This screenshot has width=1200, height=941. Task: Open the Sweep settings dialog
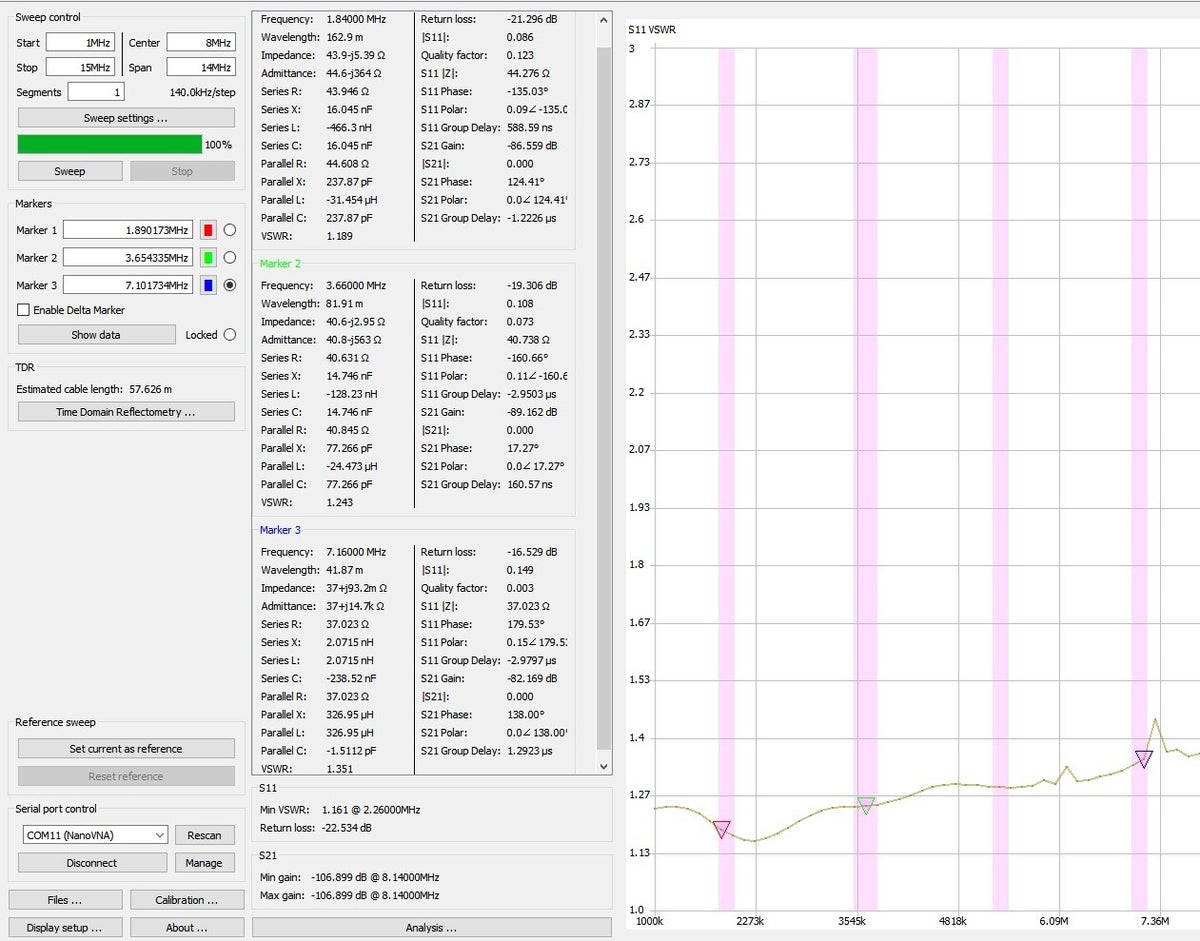[127, 117]
